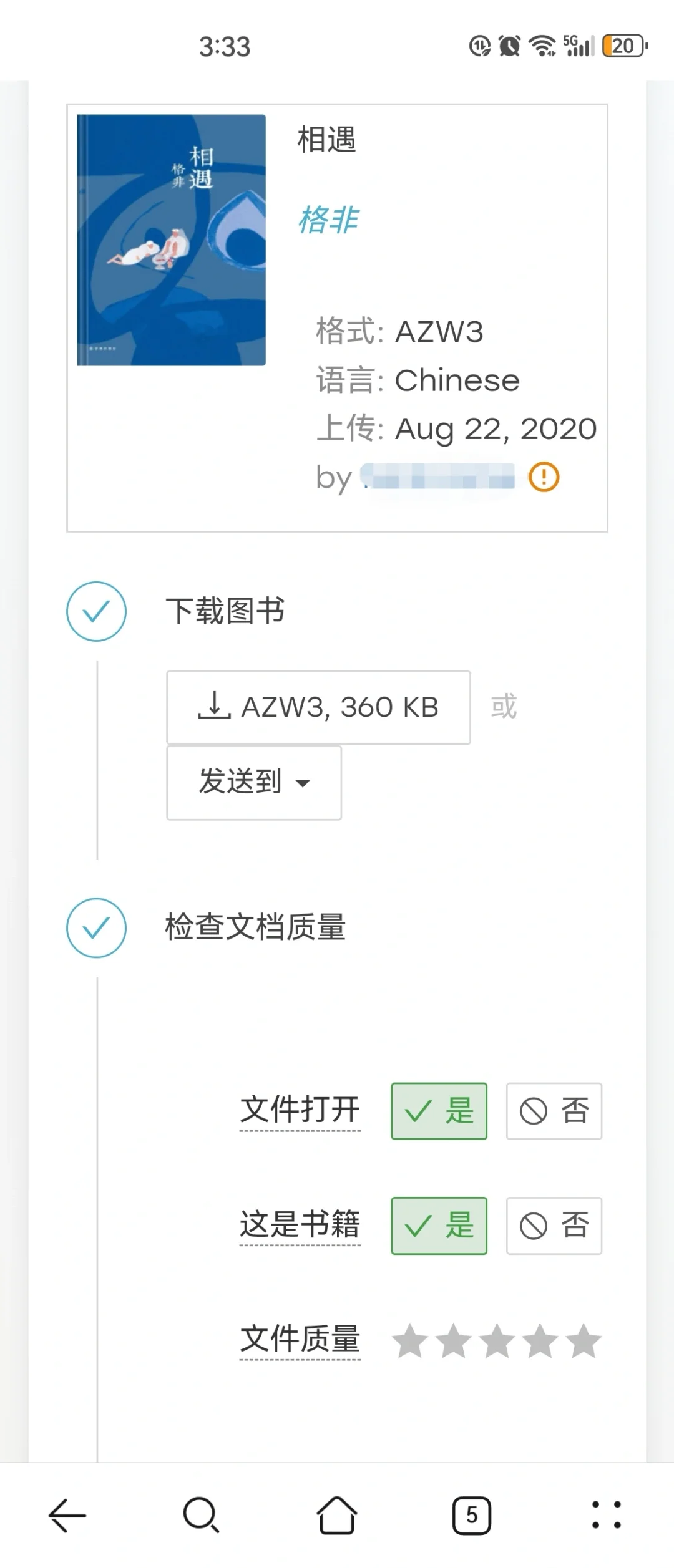
Task: Open author link 格非
Action: click(329, 220)
